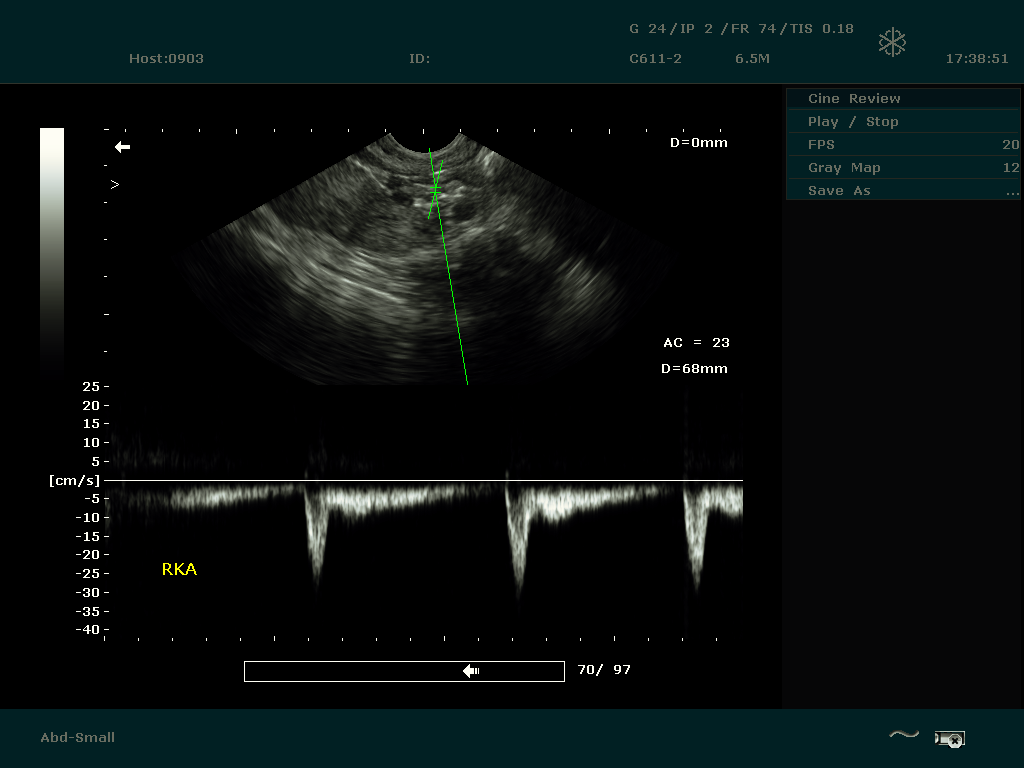Click the cine playback arrow indicator
The width and height of the screenshot is (1024, 768).
[x=471, y=671]
